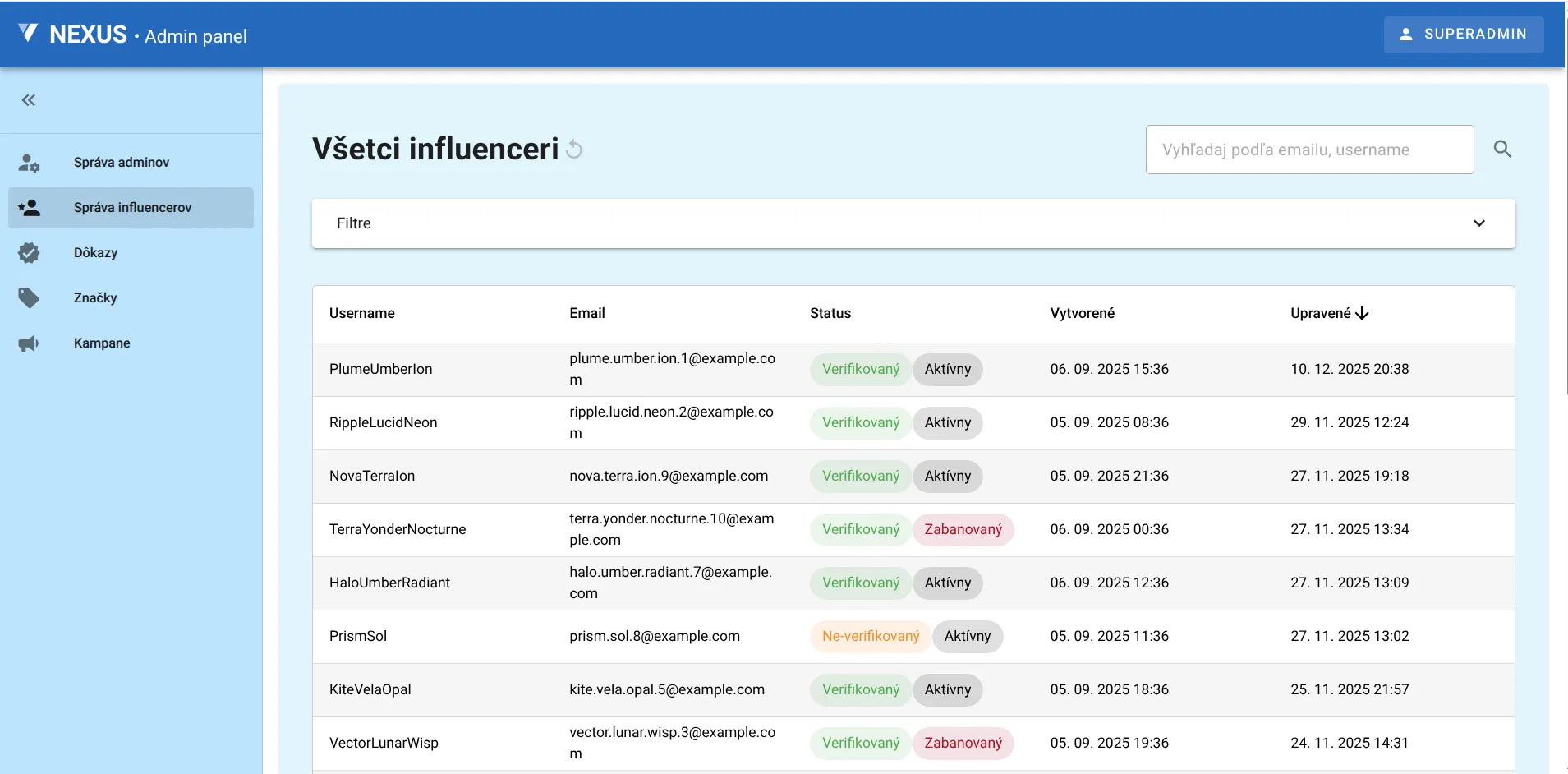Click the Správa influencerov person-star icon
Viewport: 1568px width, 774px height.
(30, 207)
